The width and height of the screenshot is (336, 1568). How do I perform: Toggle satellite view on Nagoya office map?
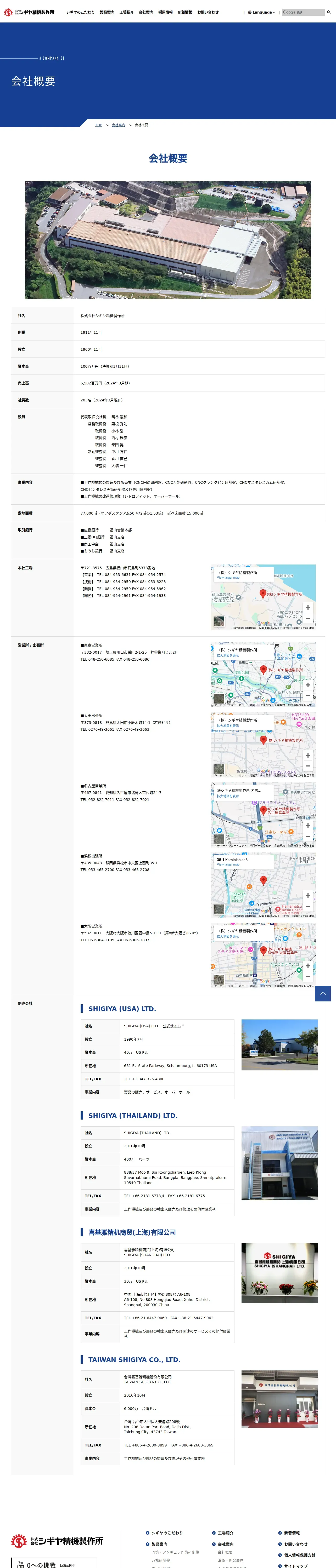pyautogui.click(x=220, y=839)
